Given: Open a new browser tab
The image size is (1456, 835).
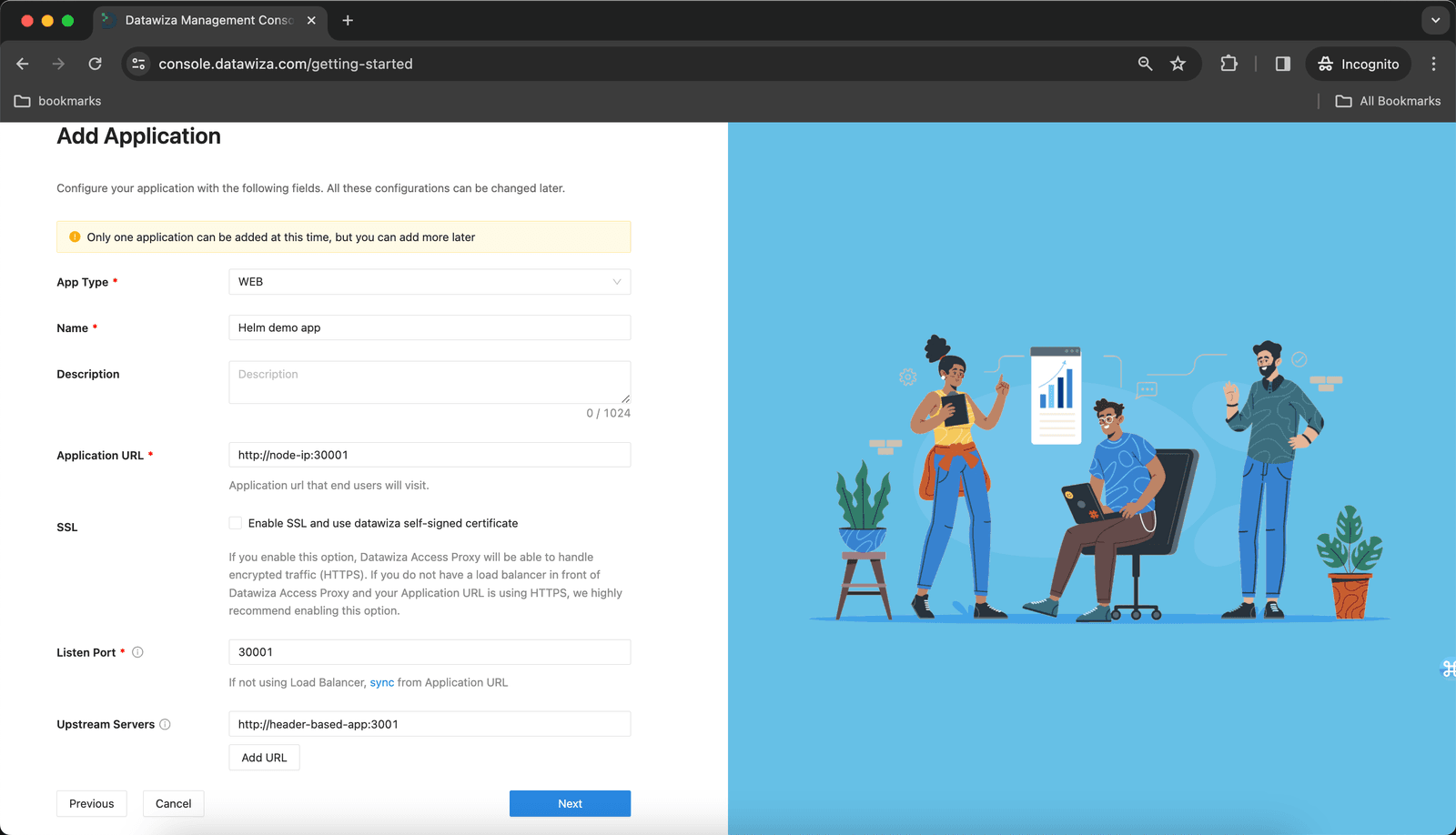Looking at the screenshot, I should pyautogui.click(x=348, y=20).
